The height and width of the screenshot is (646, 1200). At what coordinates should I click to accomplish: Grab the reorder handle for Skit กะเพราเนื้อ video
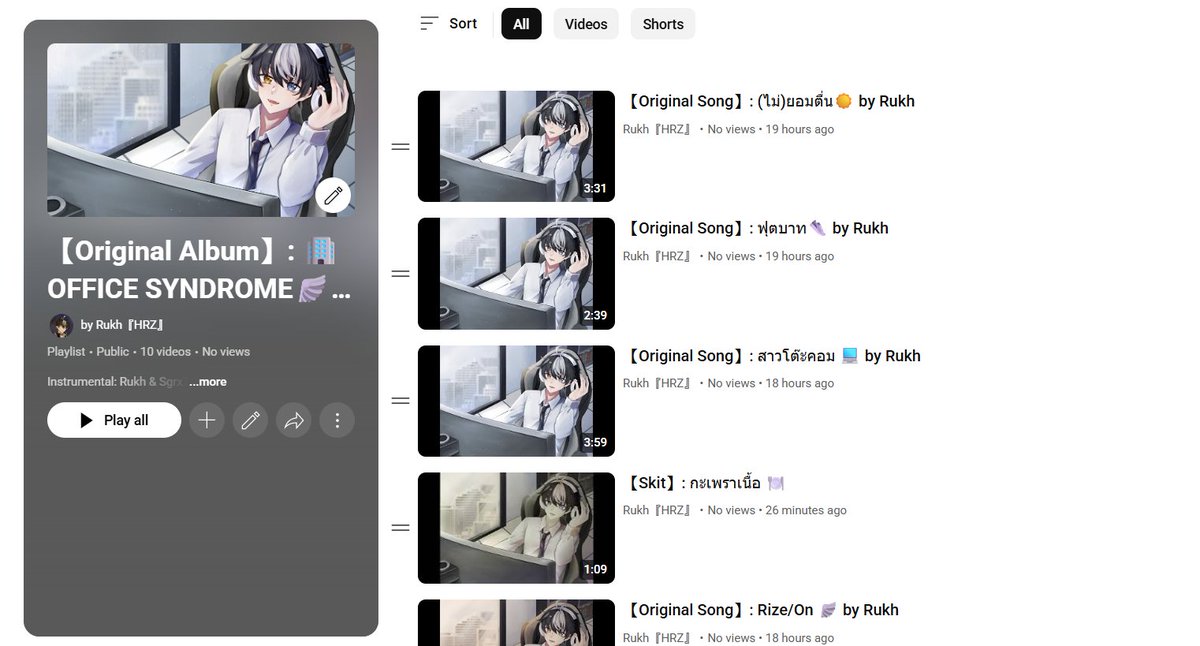400,528
